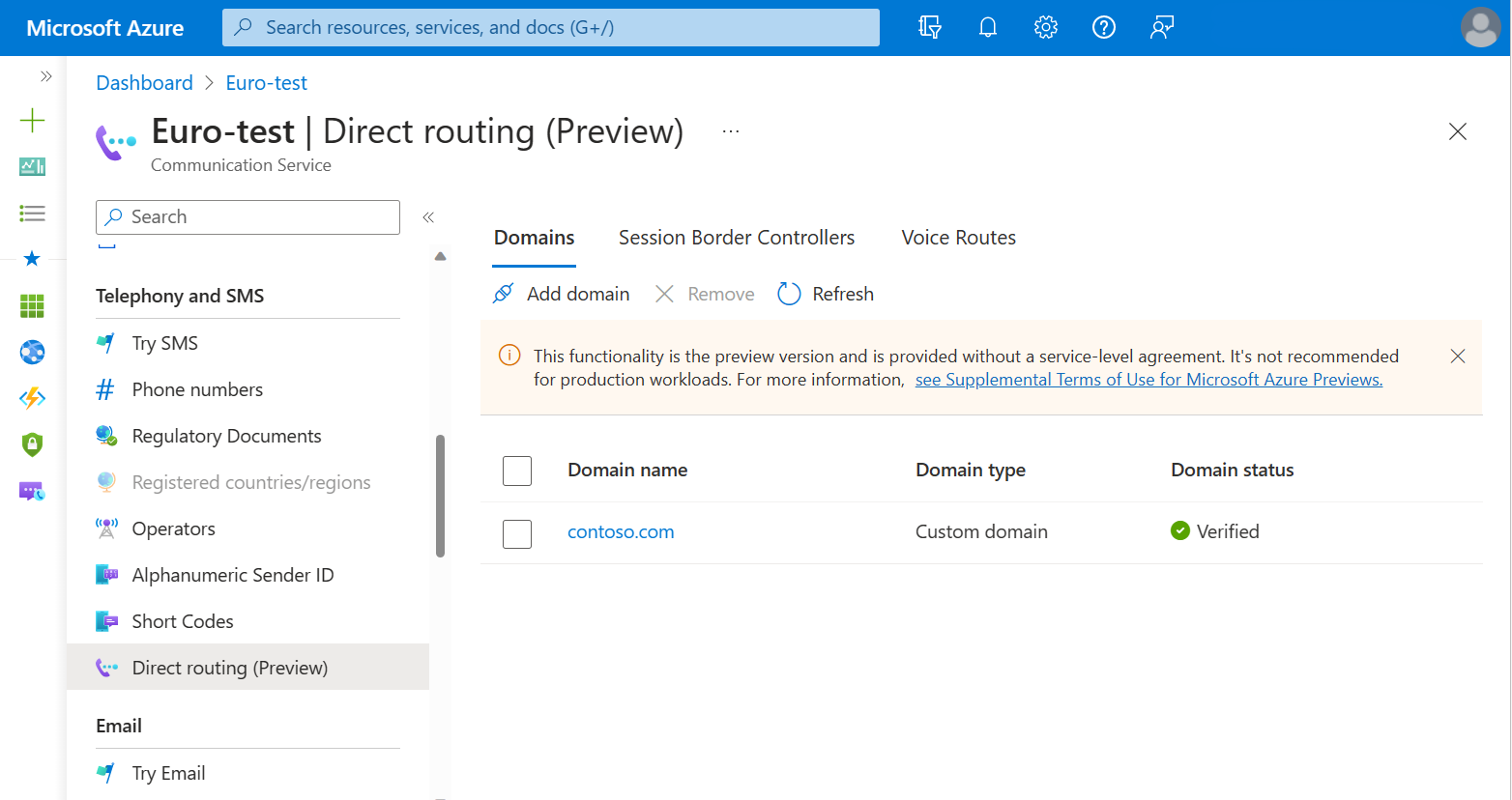This screenshot has width=1512, height=800.
Task: Click the Euro-test breadcrumb link
Action: pyautogui.click(x=267, y=83)
